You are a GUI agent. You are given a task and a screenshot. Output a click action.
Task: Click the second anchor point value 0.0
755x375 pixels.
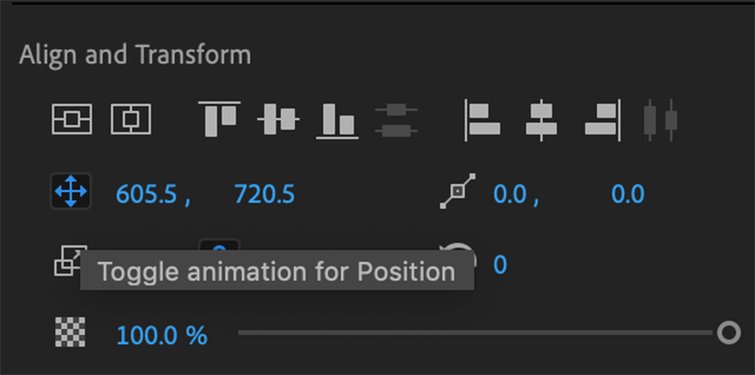pyautogui.click(x=628, y=194)
